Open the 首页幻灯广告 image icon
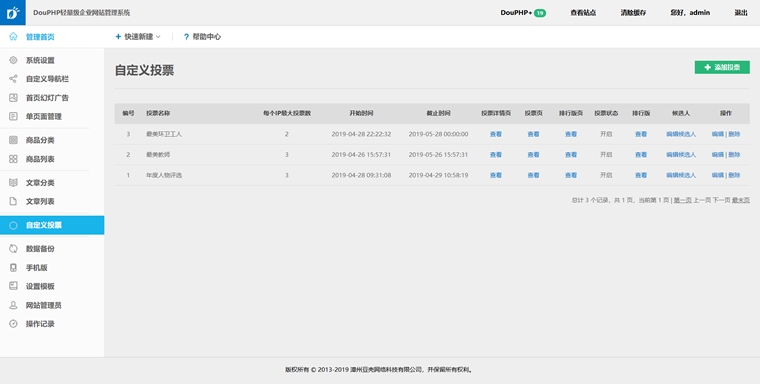Screen dimensions: 760x384 coord(13,97)
